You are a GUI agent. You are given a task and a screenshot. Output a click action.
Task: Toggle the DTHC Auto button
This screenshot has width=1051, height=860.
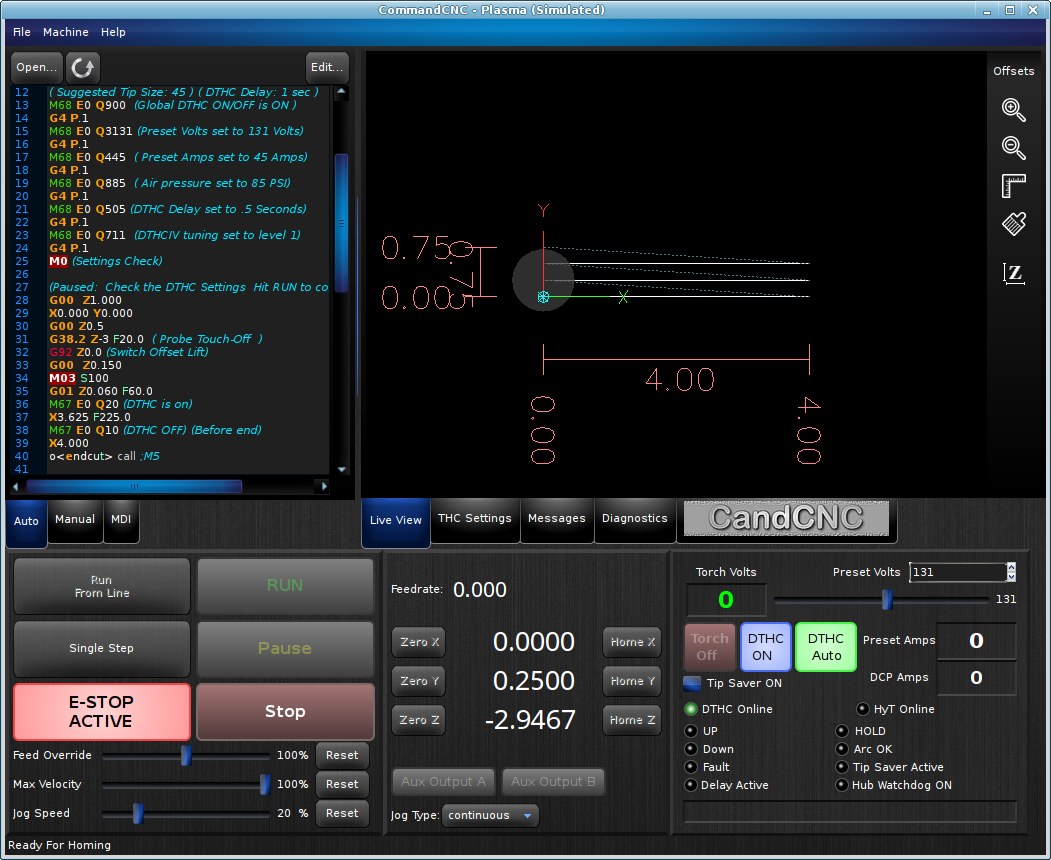[x=826, y=647]
